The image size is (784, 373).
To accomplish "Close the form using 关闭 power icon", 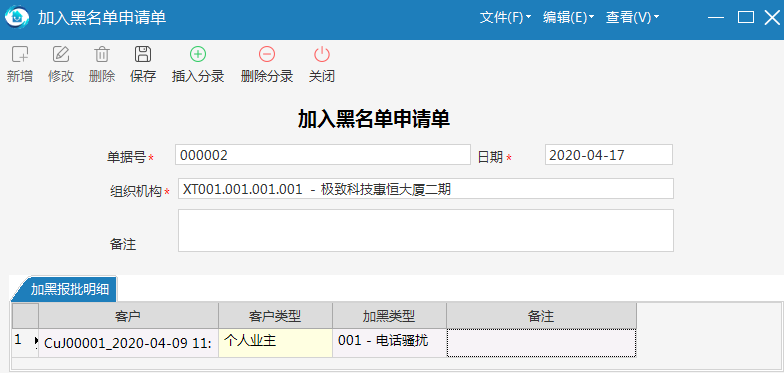I will 322,54.
